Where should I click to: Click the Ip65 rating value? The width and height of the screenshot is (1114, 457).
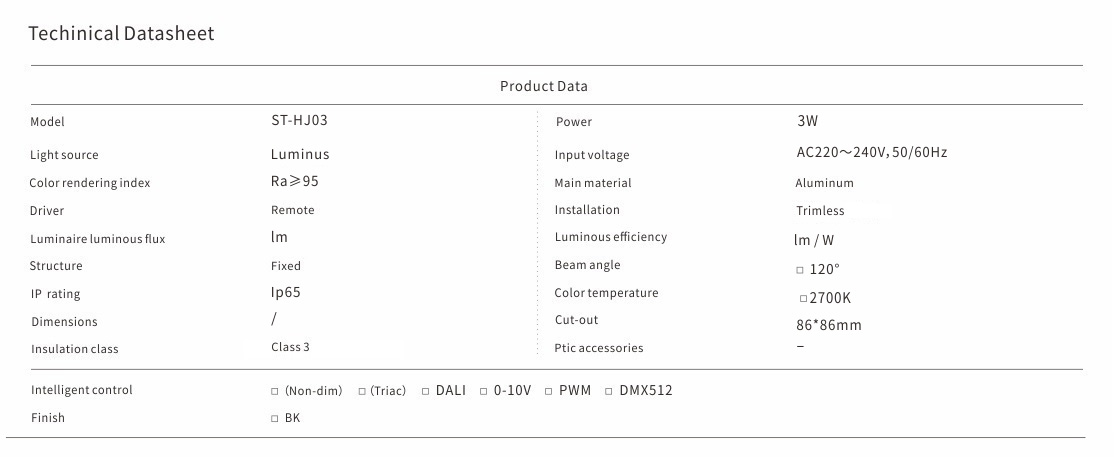click(285, 293)
